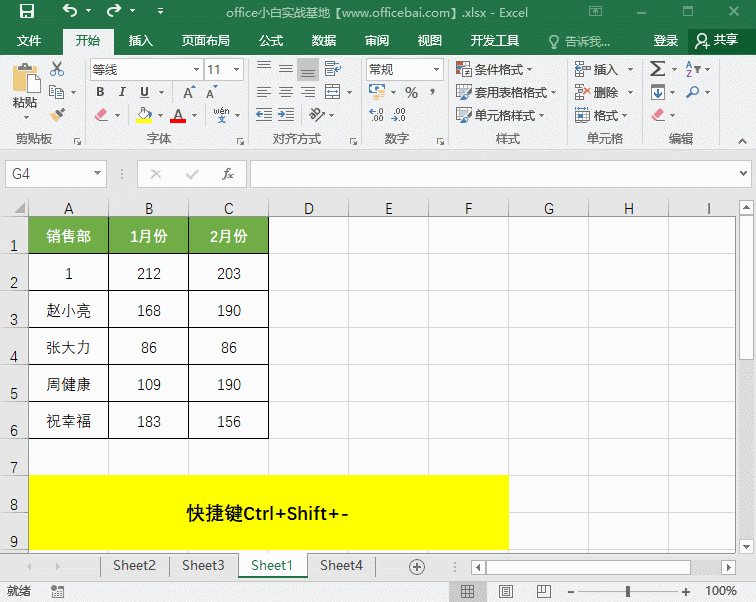The image size is (756, 602).
Task: Click Merge and Center icon
Action: click(333, 92)
